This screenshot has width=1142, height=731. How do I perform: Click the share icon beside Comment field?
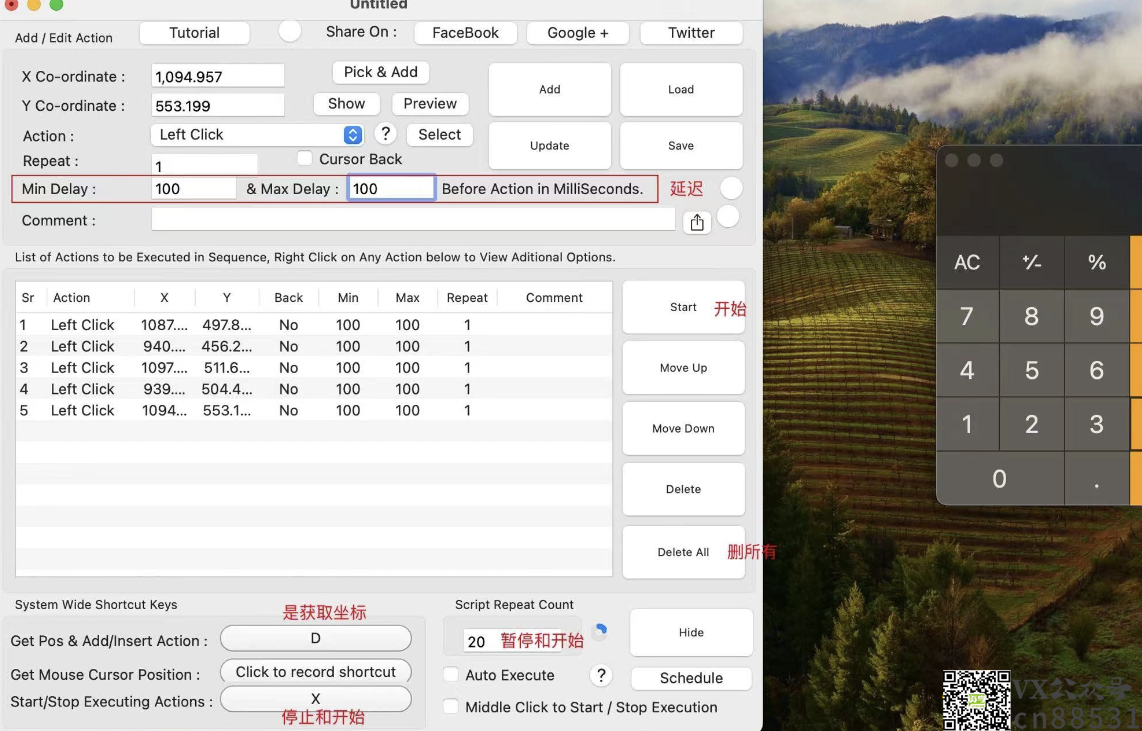[697, 222]
